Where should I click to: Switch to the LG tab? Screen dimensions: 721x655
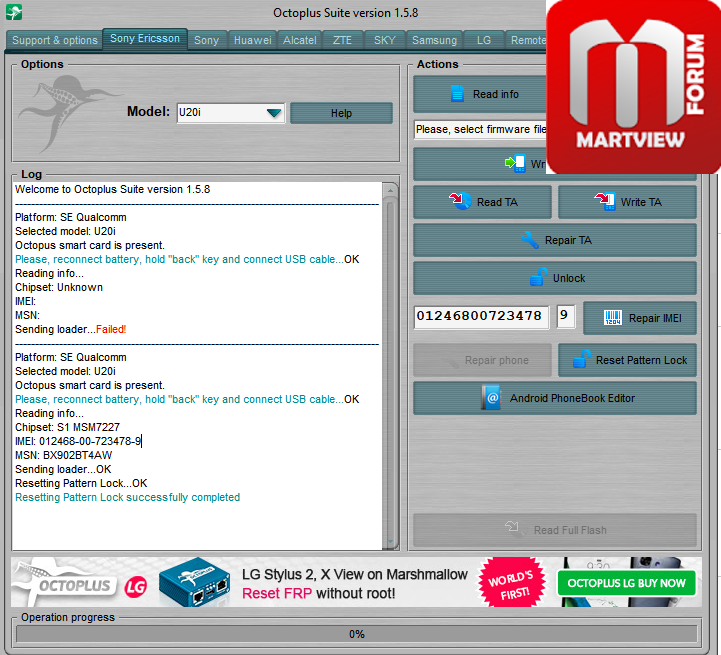pos(484,40)
